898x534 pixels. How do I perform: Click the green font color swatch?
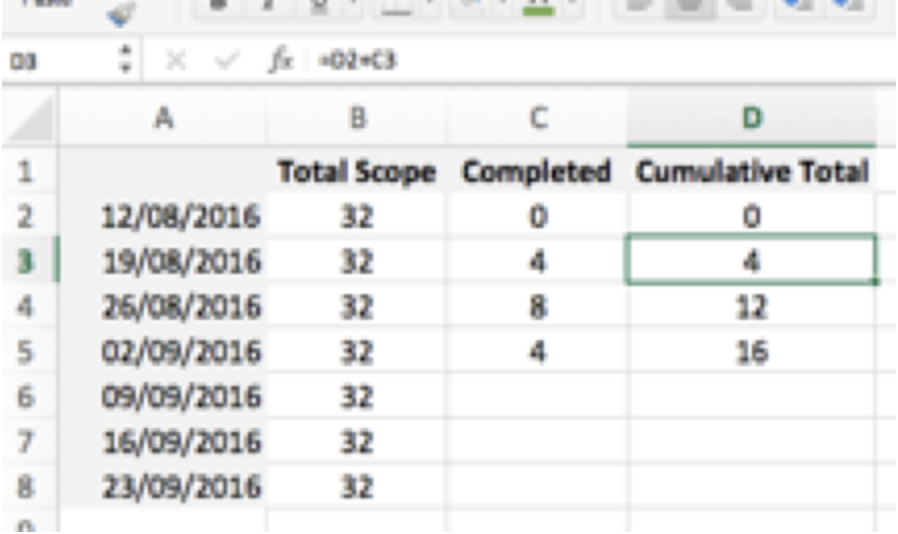(x=540, y=8)
